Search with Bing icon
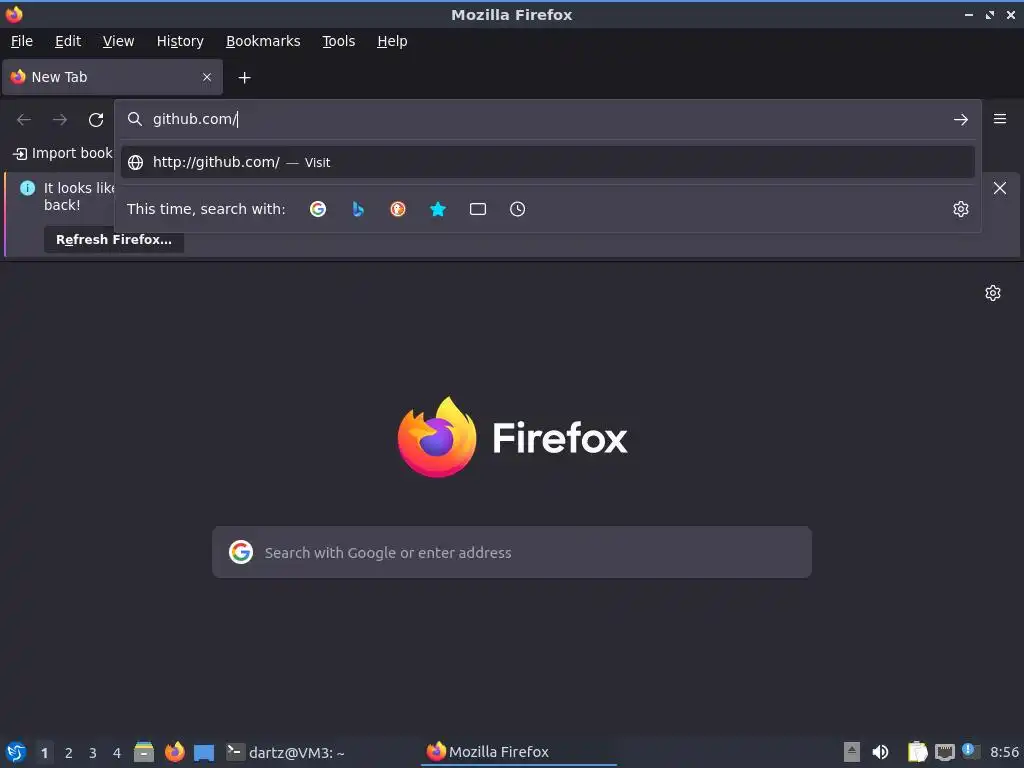 (358, 209)
